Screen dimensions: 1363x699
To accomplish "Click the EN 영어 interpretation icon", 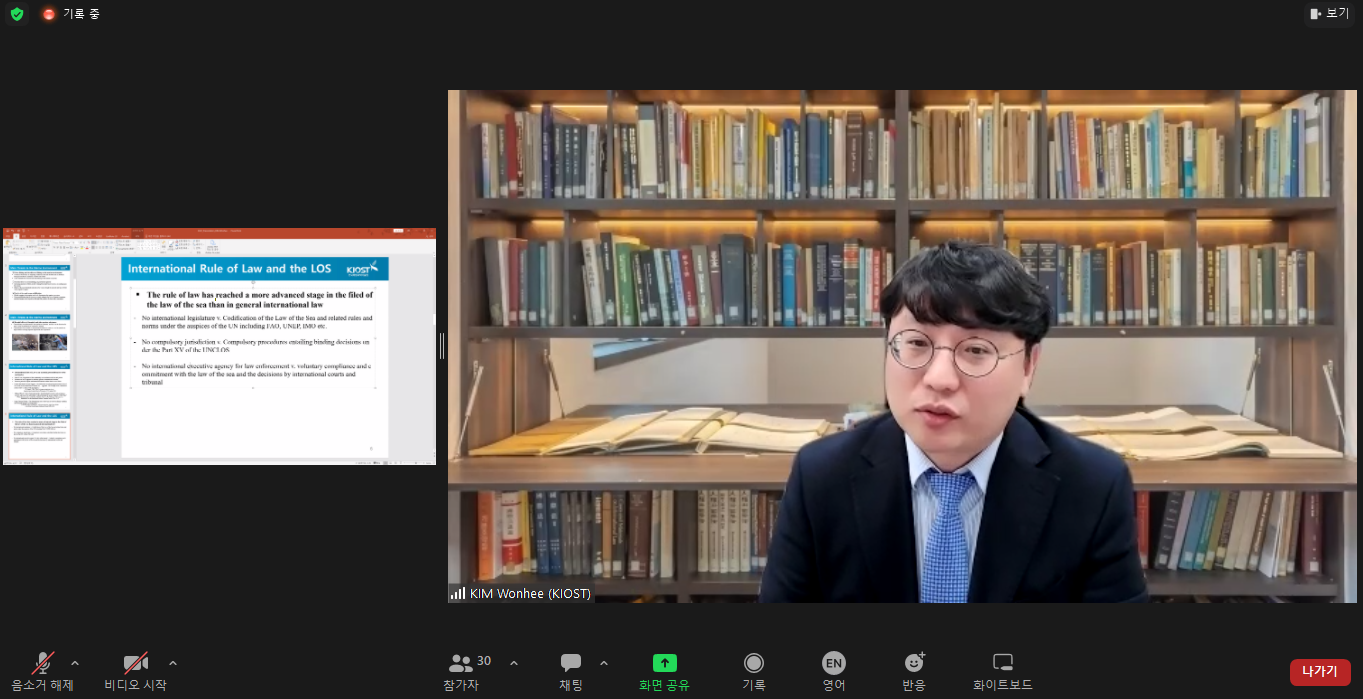I will 834,671.
